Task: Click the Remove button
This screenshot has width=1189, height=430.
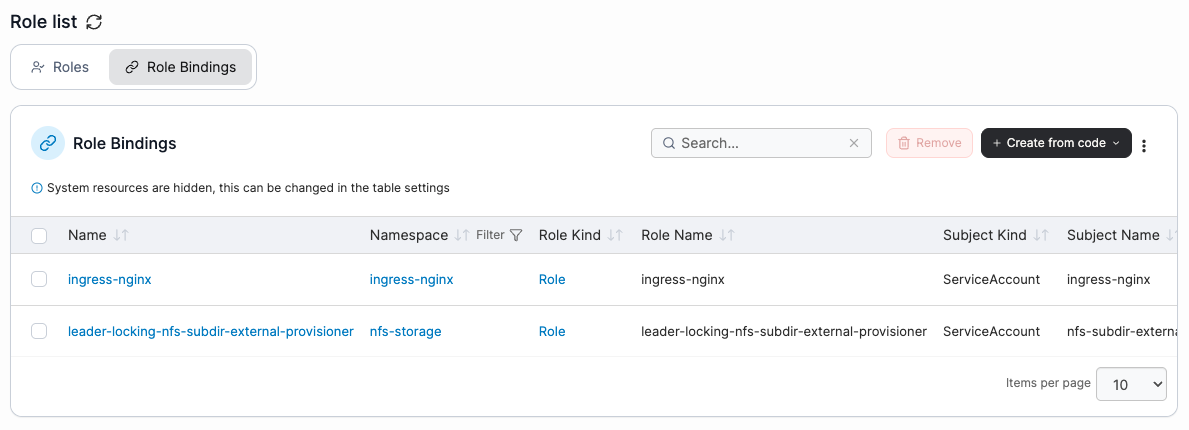Action: click(930, 143)
